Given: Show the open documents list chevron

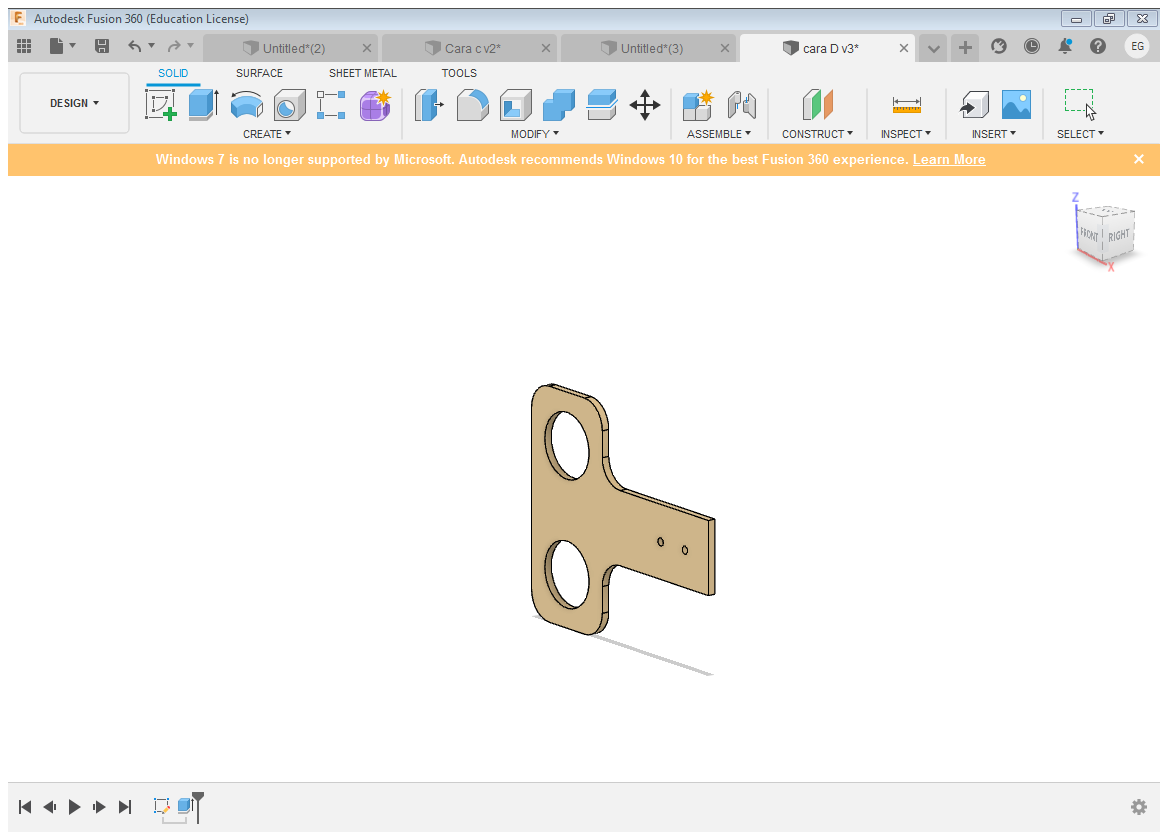Looking at the screenshot, I should click(933, 48).
